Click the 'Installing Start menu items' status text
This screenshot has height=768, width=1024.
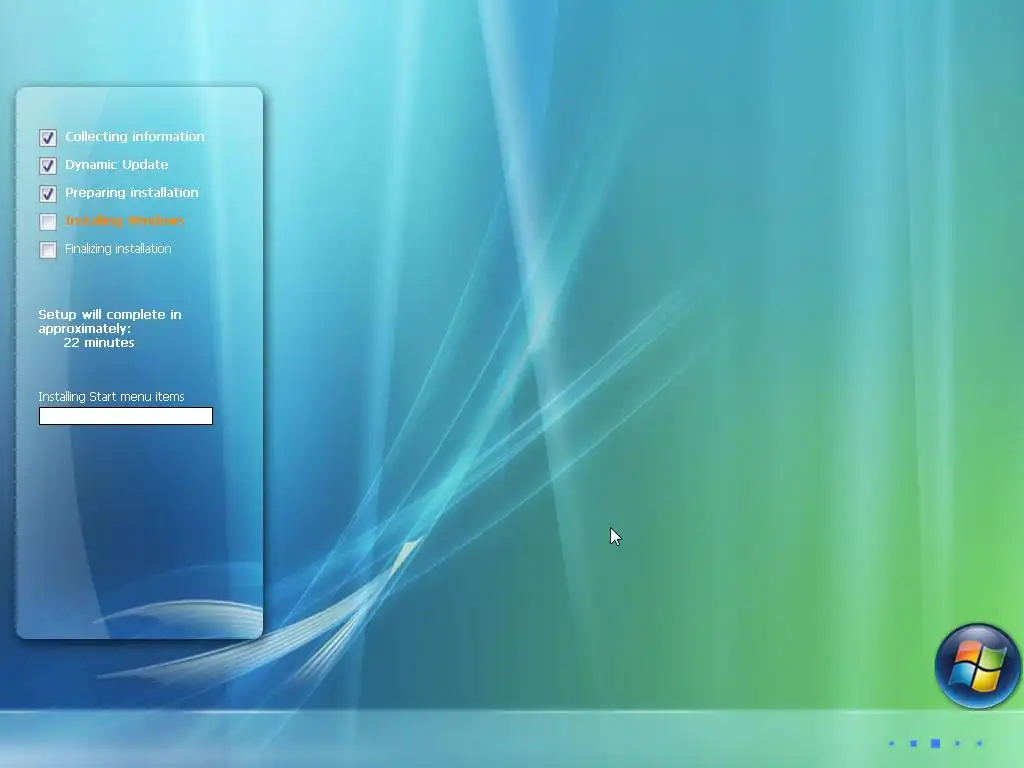(x=111, y=396)
